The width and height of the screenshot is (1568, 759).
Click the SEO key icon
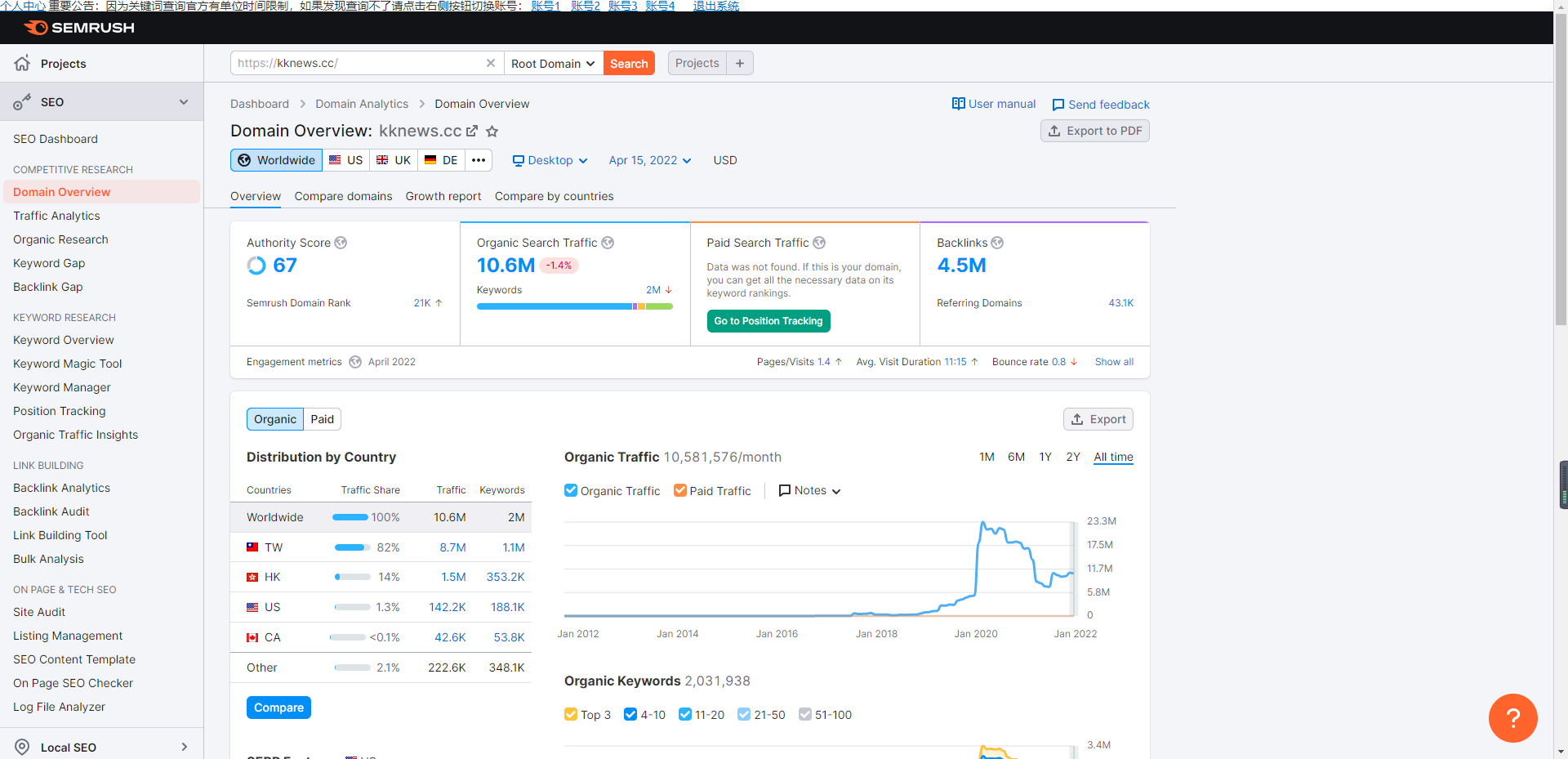click(x=22, y=102)
